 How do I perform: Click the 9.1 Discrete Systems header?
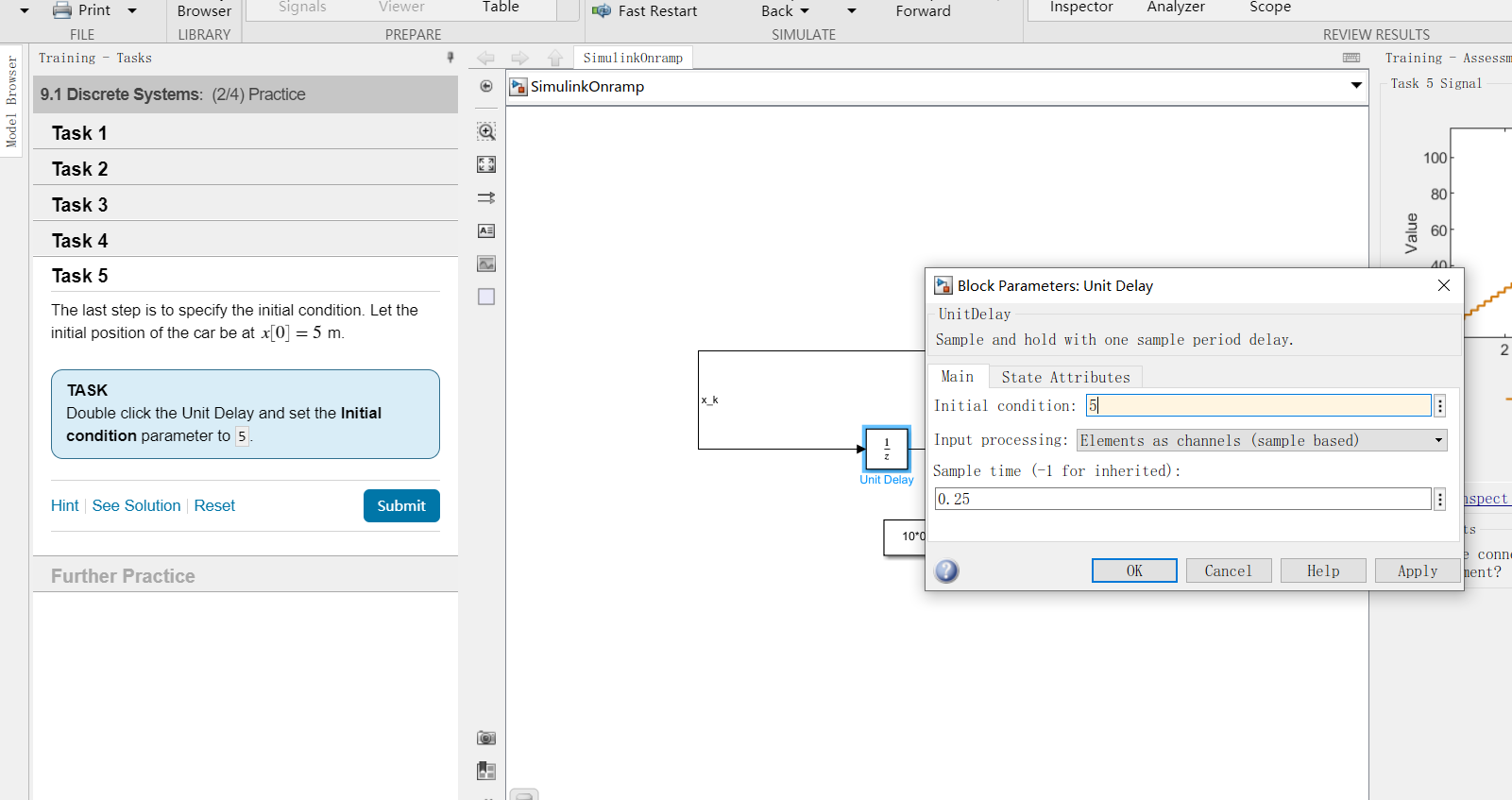(246, 94)
